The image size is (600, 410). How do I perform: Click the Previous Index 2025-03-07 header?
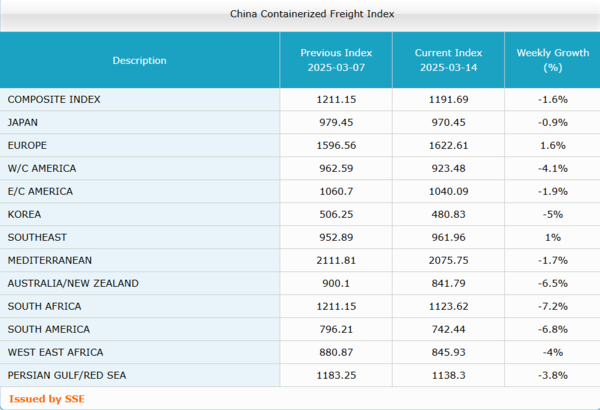click(x=335, y=60)
